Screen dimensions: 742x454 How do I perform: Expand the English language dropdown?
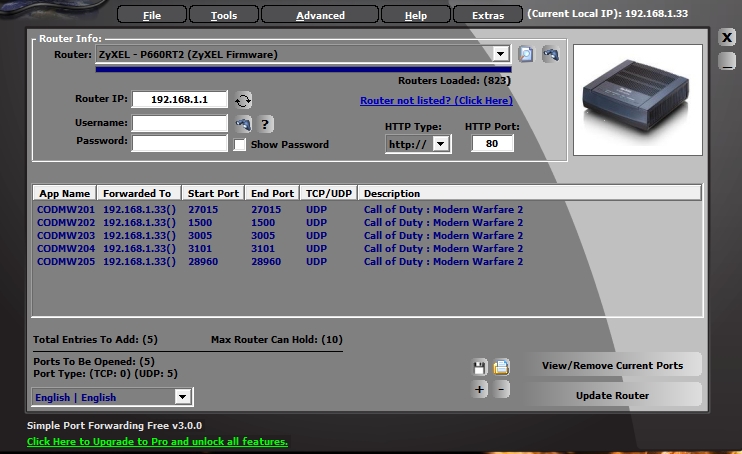coord(182,397)
